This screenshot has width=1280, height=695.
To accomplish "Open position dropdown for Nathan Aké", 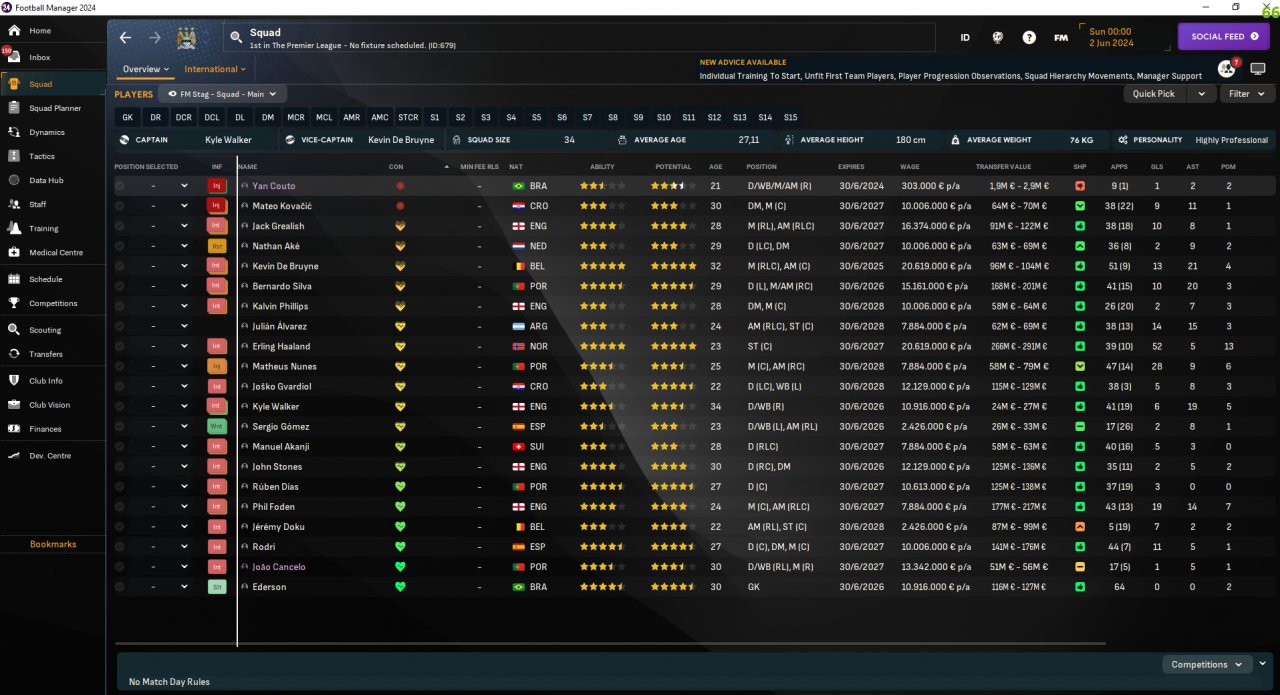I will pyautogui.click(x=184, y=246).
